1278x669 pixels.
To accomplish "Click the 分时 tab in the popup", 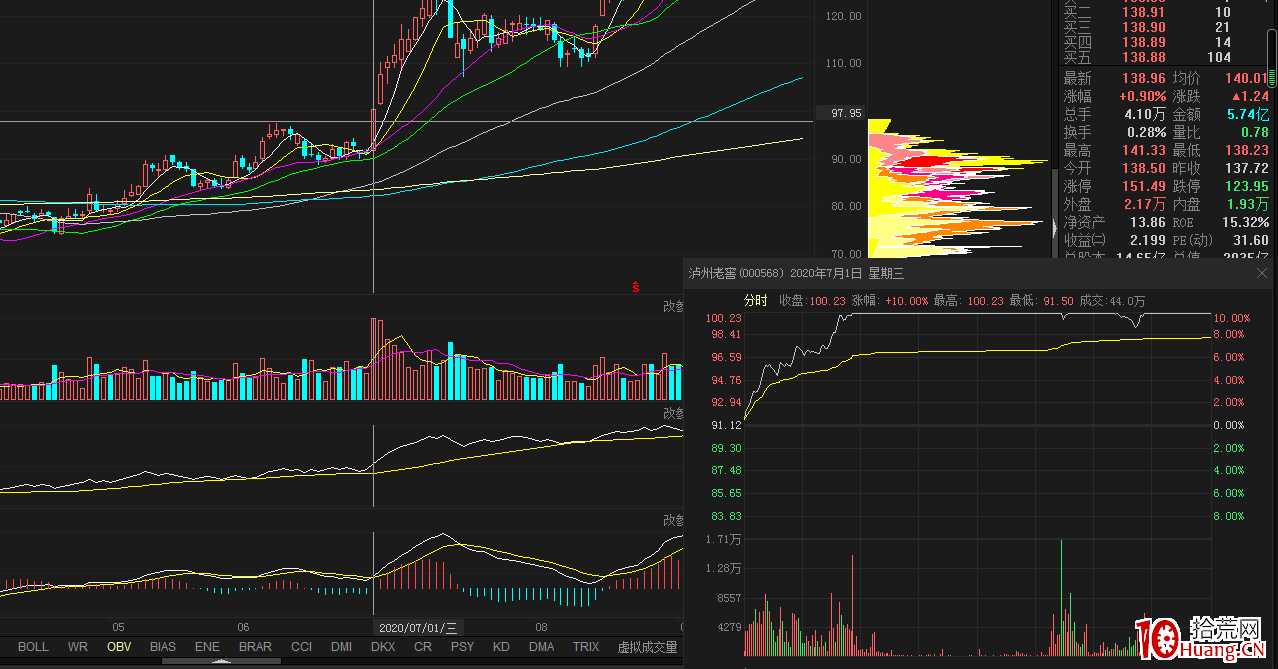I will point(755,300).
